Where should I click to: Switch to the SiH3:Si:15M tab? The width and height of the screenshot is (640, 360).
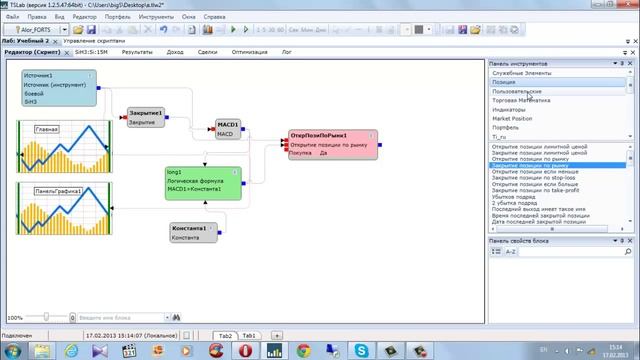(x=91, y=52)
